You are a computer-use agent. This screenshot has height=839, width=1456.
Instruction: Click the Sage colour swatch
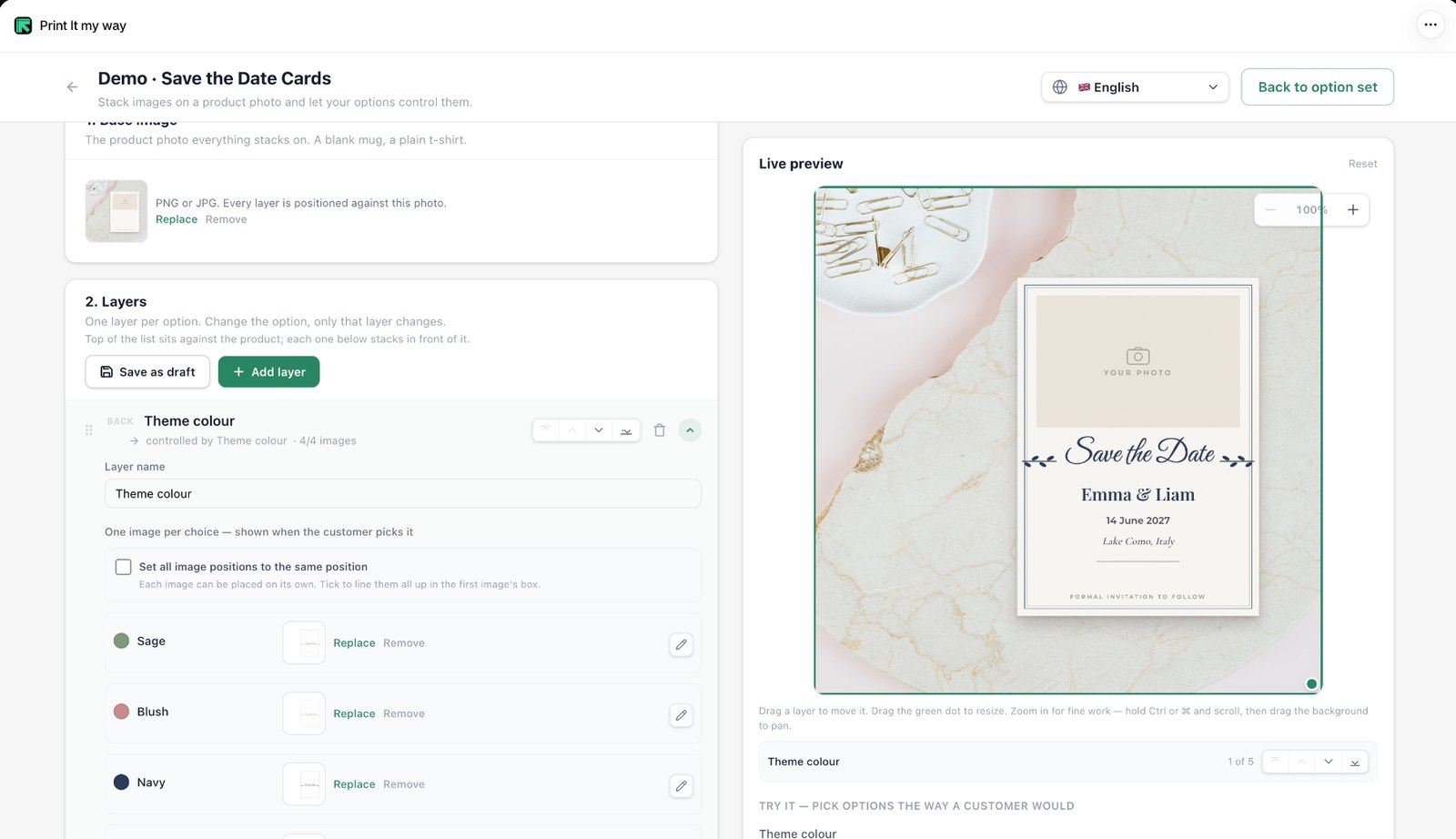pyautogui.click(x=121, y=641)
